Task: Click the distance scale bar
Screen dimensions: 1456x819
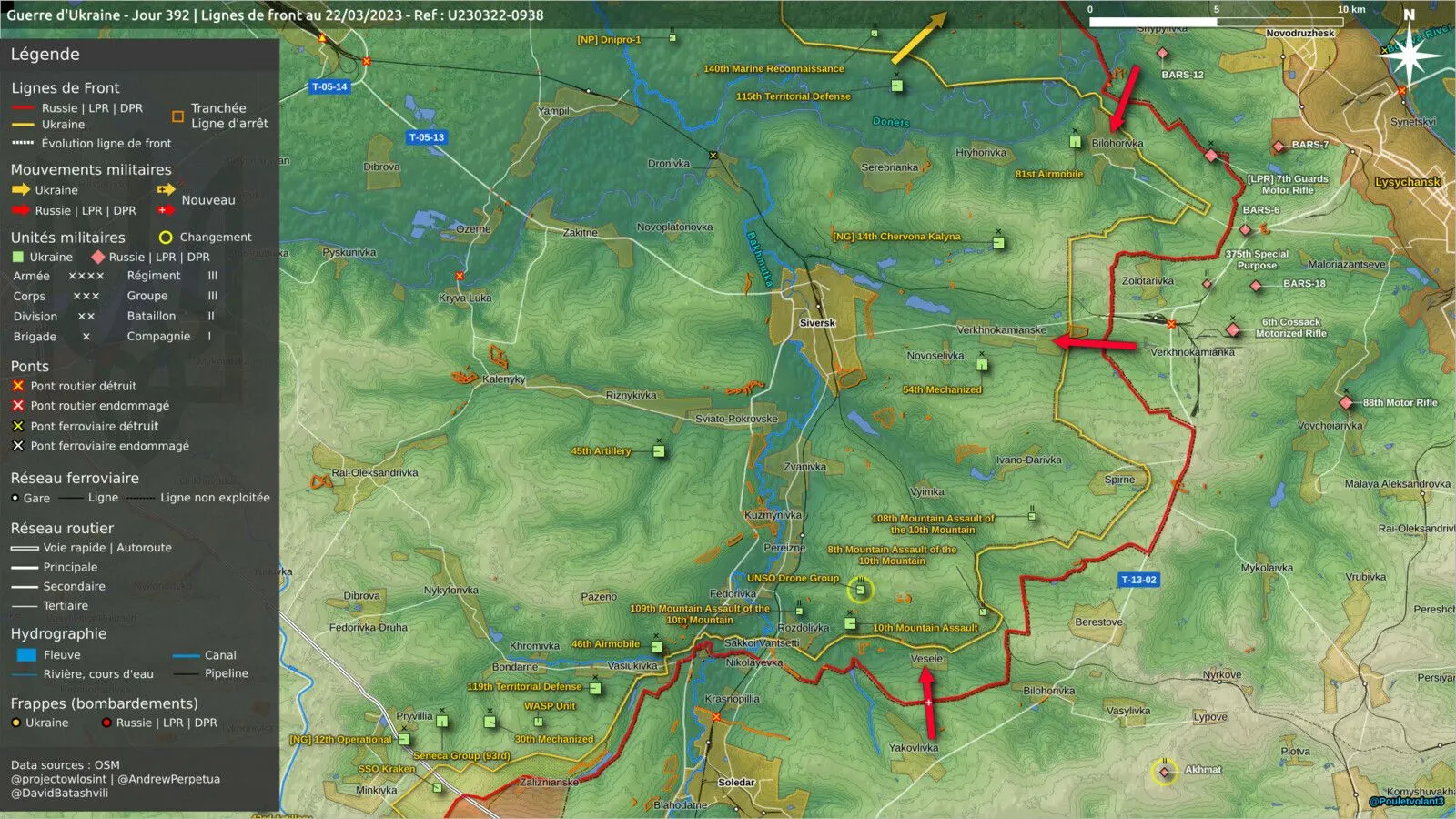Action: (x=1217, y=23)
